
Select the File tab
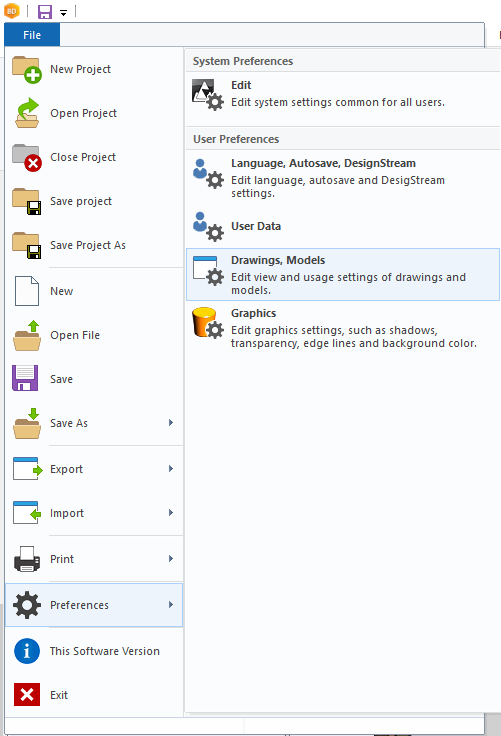pos(32,35)
